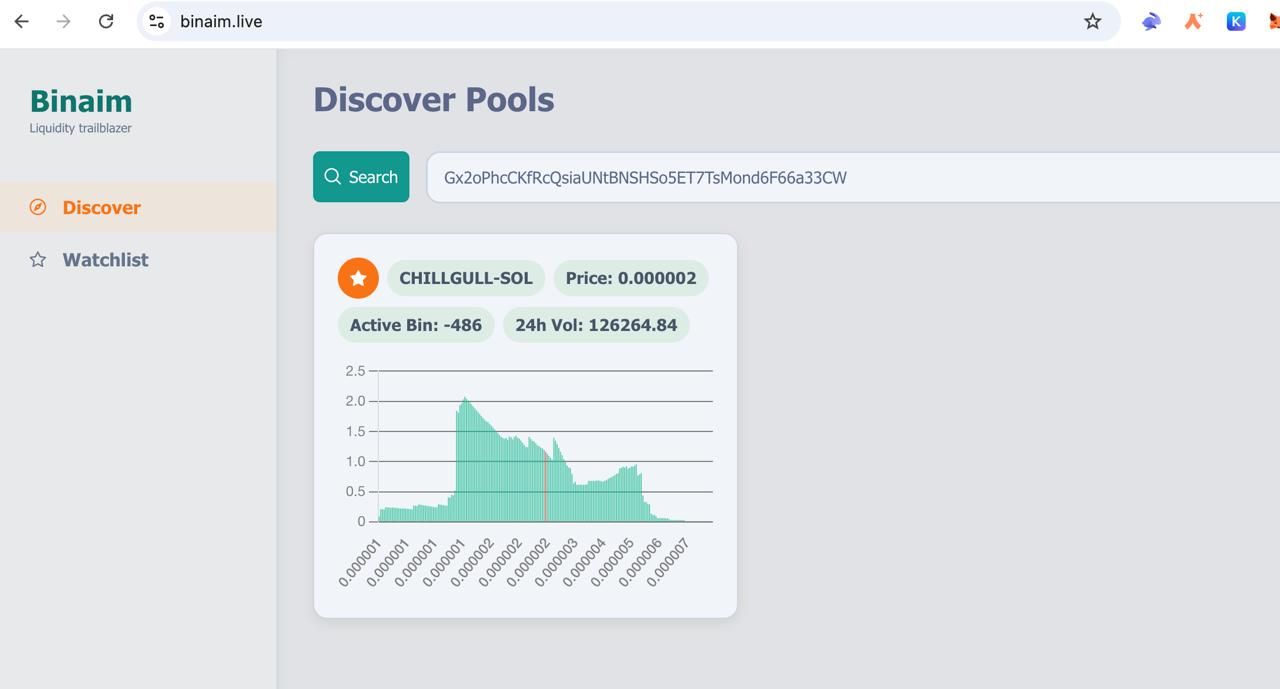Click the Price: 0.000002 badge
The image size is (1280, 689).
click(631, 278)
